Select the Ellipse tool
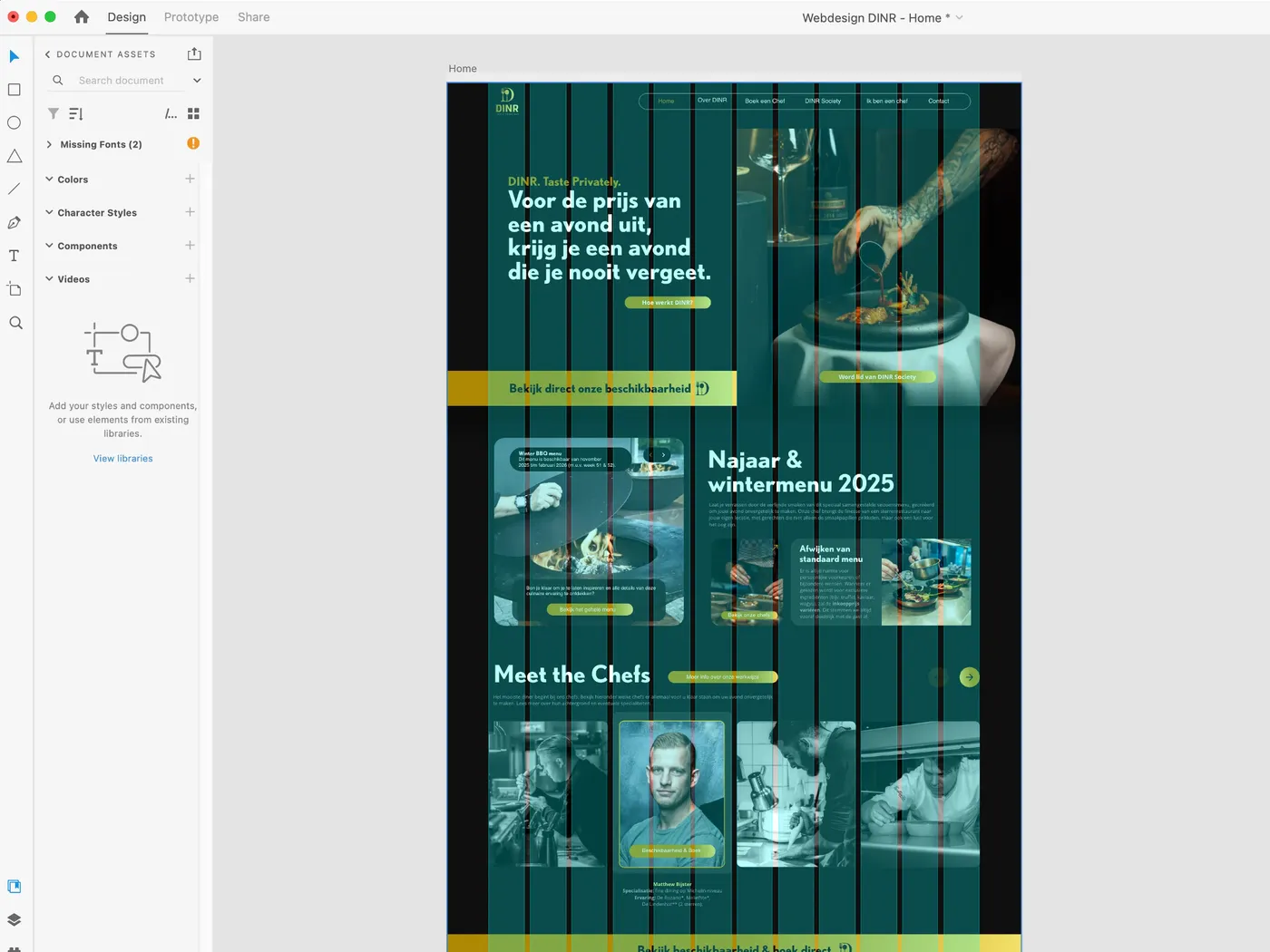 15,122
